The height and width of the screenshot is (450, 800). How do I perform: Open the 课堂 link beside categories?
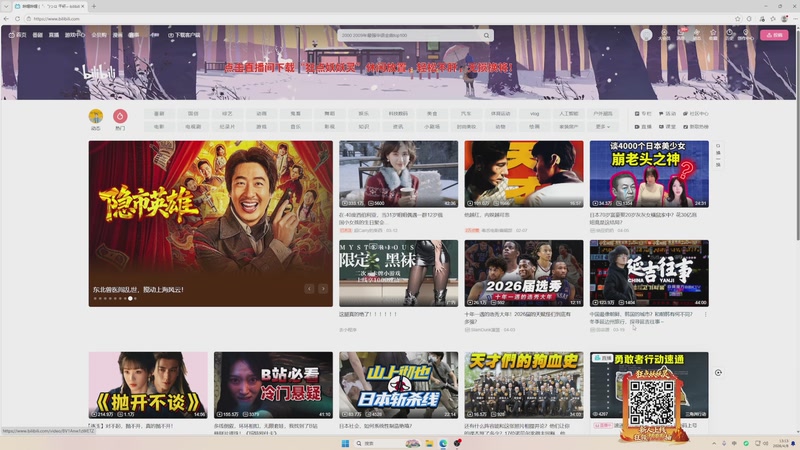667,127
